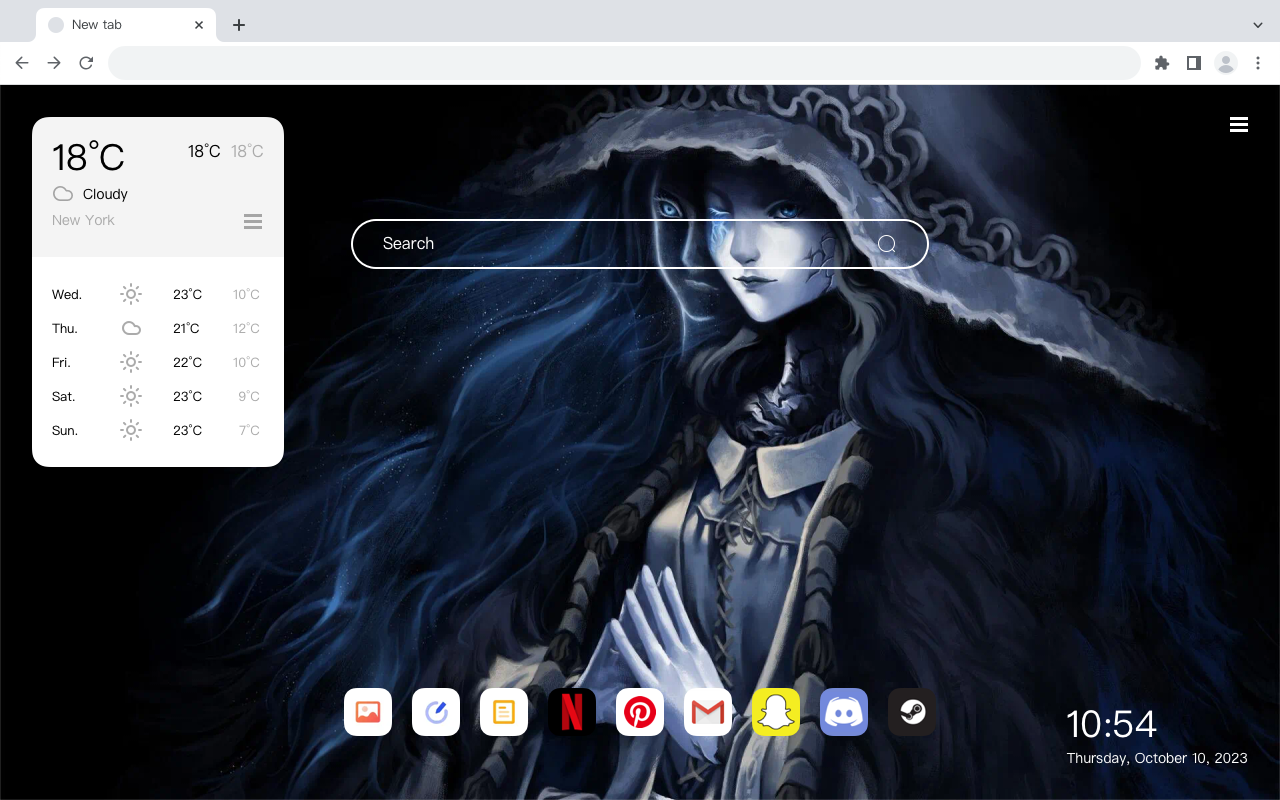Open a new tab with plus button
1280x800 pixels.
coord(238,25)
